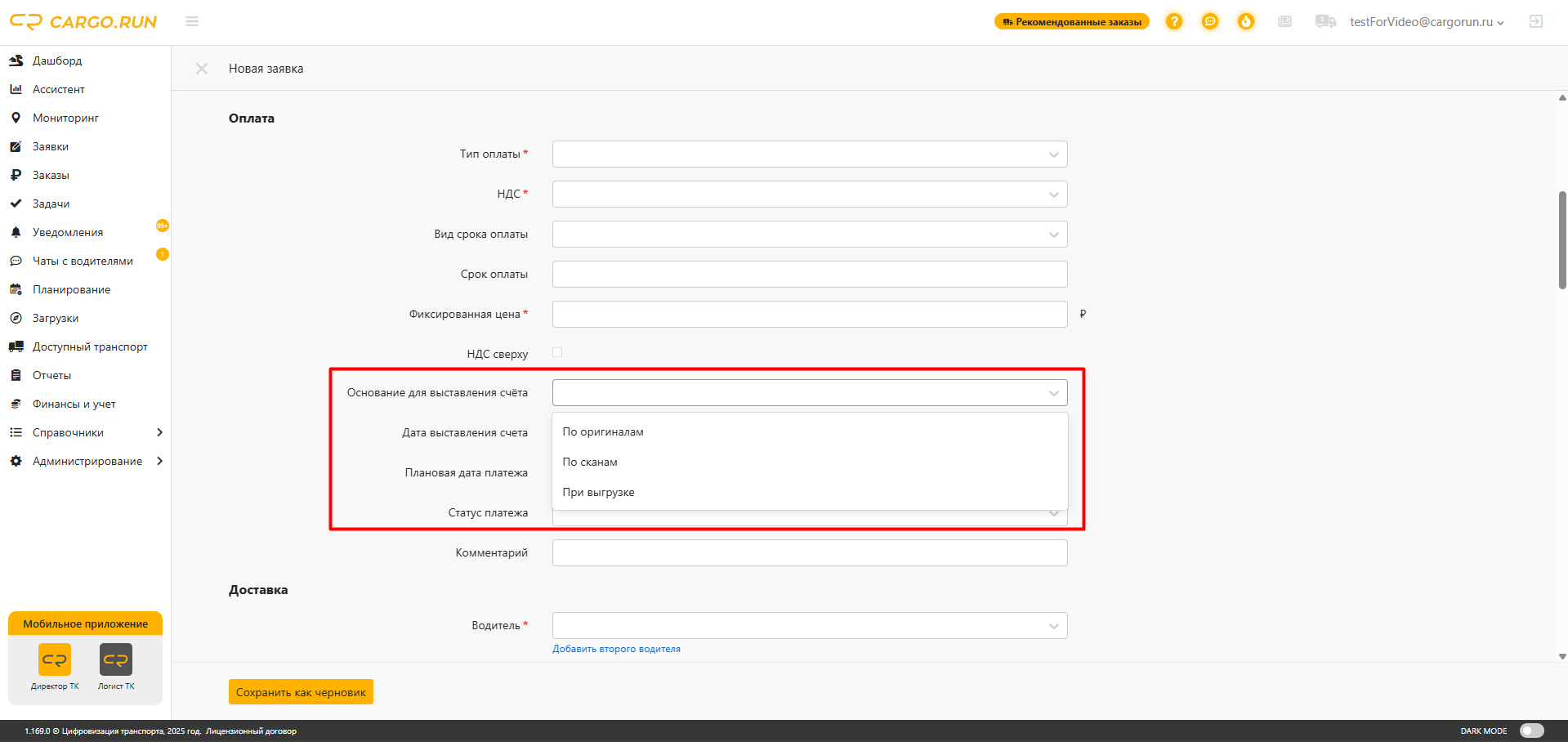Open the Директор ТК mobile app icon
Screen dimensions: 1568x742
click(x=55, y=659)
